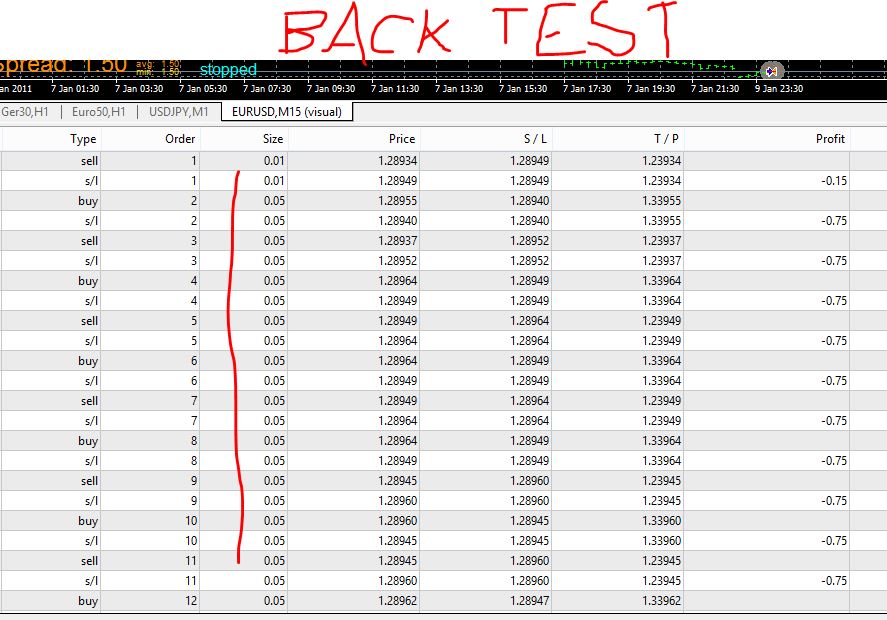Screen dimensions: 887x620
Task: Sort results by Order column header
Action: (180, 139)
